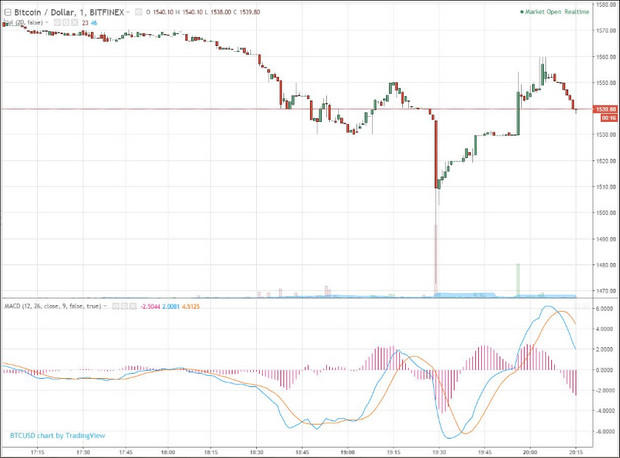Remove the Vol indicator with its X icon
Screen dimensions: 620x458
75,21
